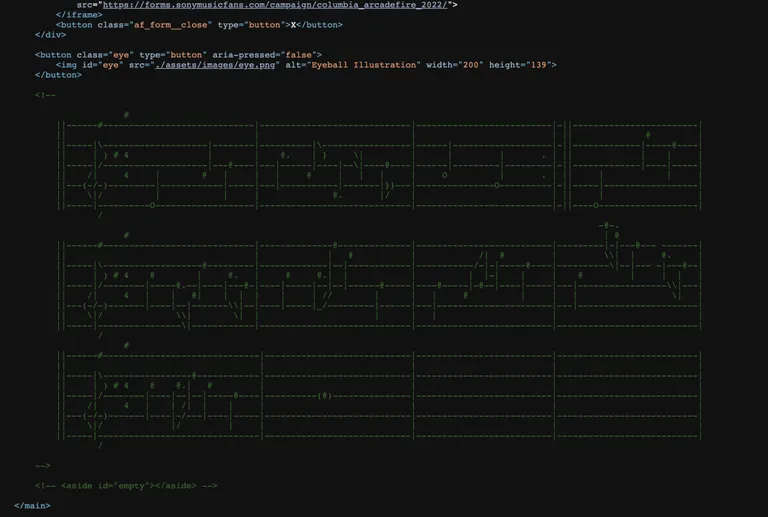Image resolution: width=768 pixels, height=517 pixels.
Task: Click the bold X button text
Action: (293, 25)
